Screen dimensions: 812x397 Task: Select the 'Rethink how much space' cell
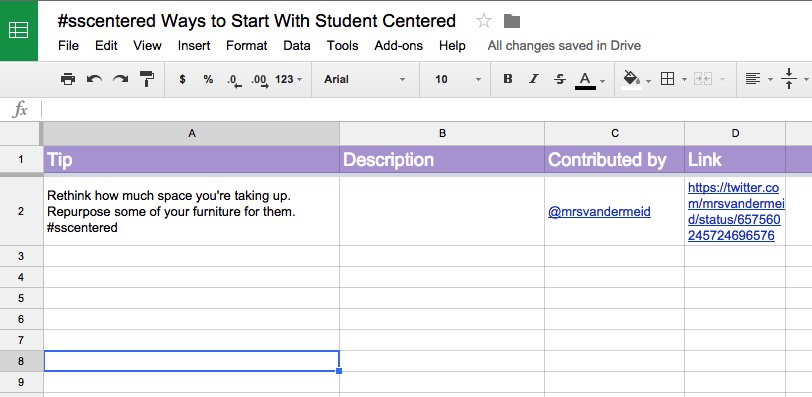(x=192, y=211)
